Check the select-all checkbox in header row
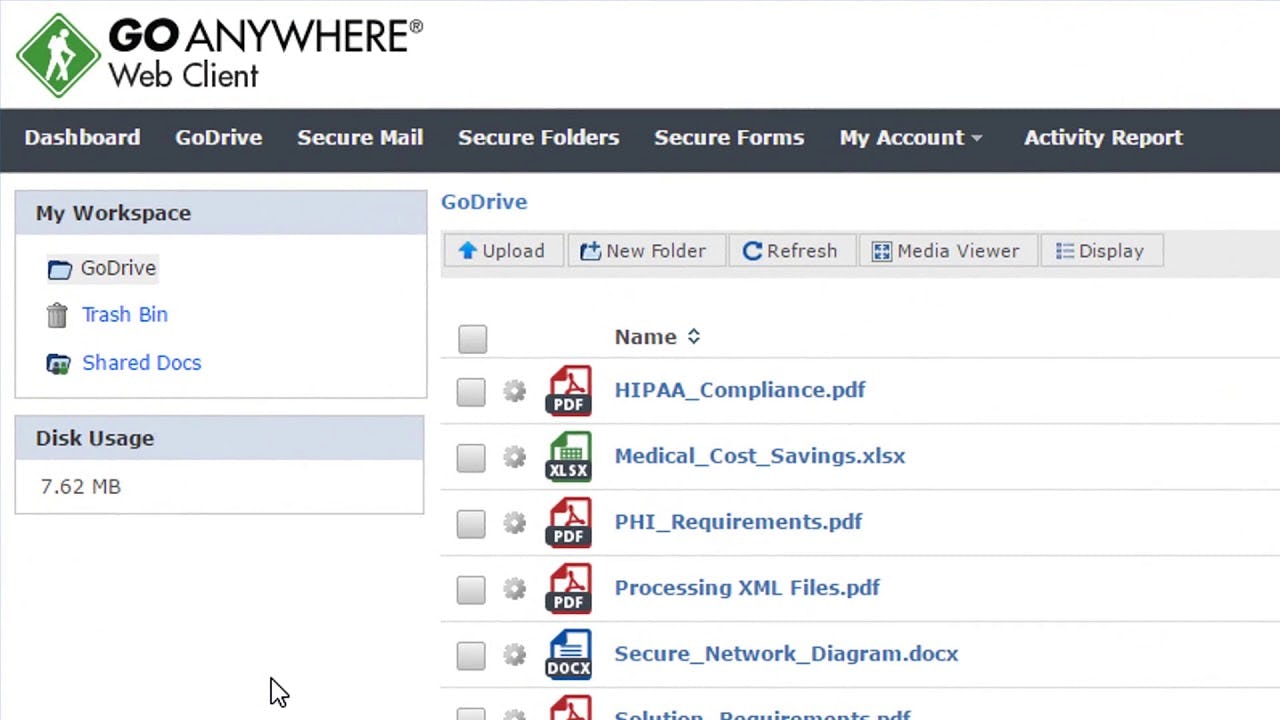The image size is (1280, 720). (472, 339)
